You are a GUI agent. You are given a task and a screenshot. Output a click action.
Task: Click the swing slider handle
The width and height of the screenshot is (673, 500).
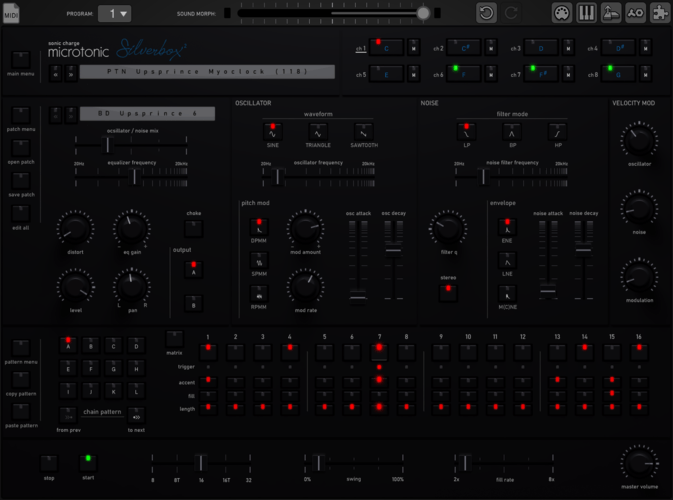click(318, 463)
